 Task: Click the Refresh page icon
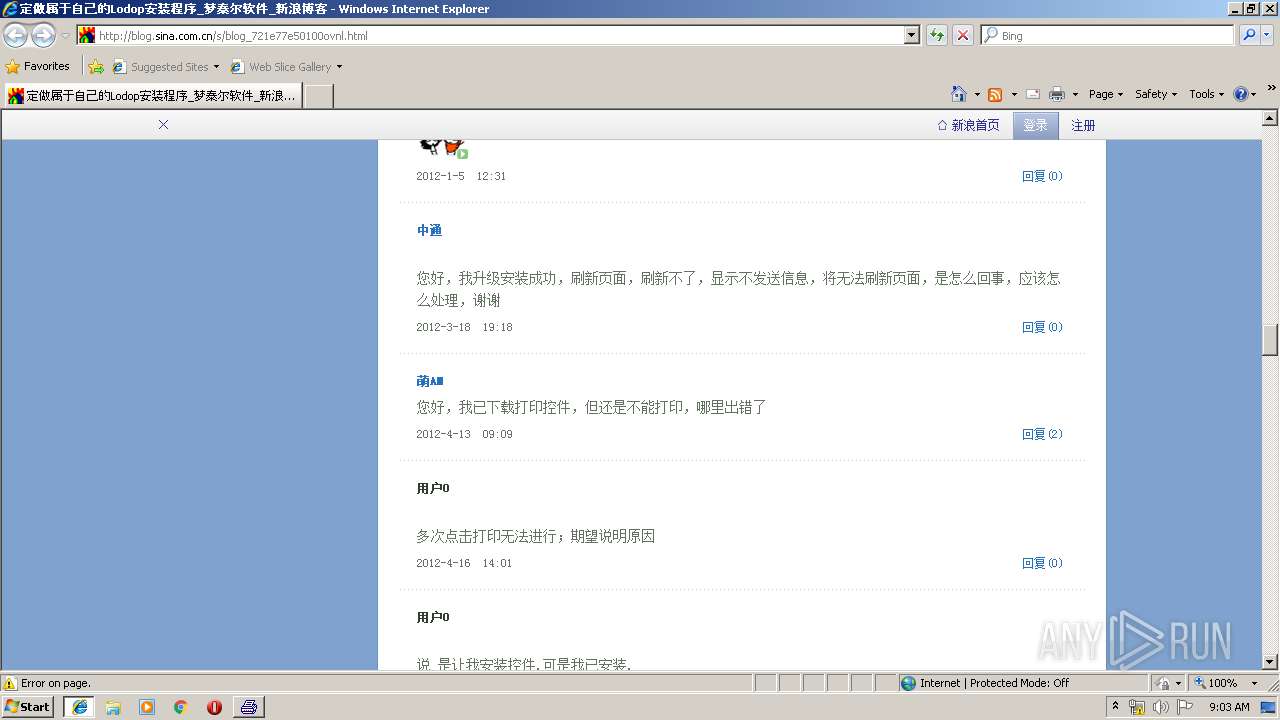(x=937, y=35)
